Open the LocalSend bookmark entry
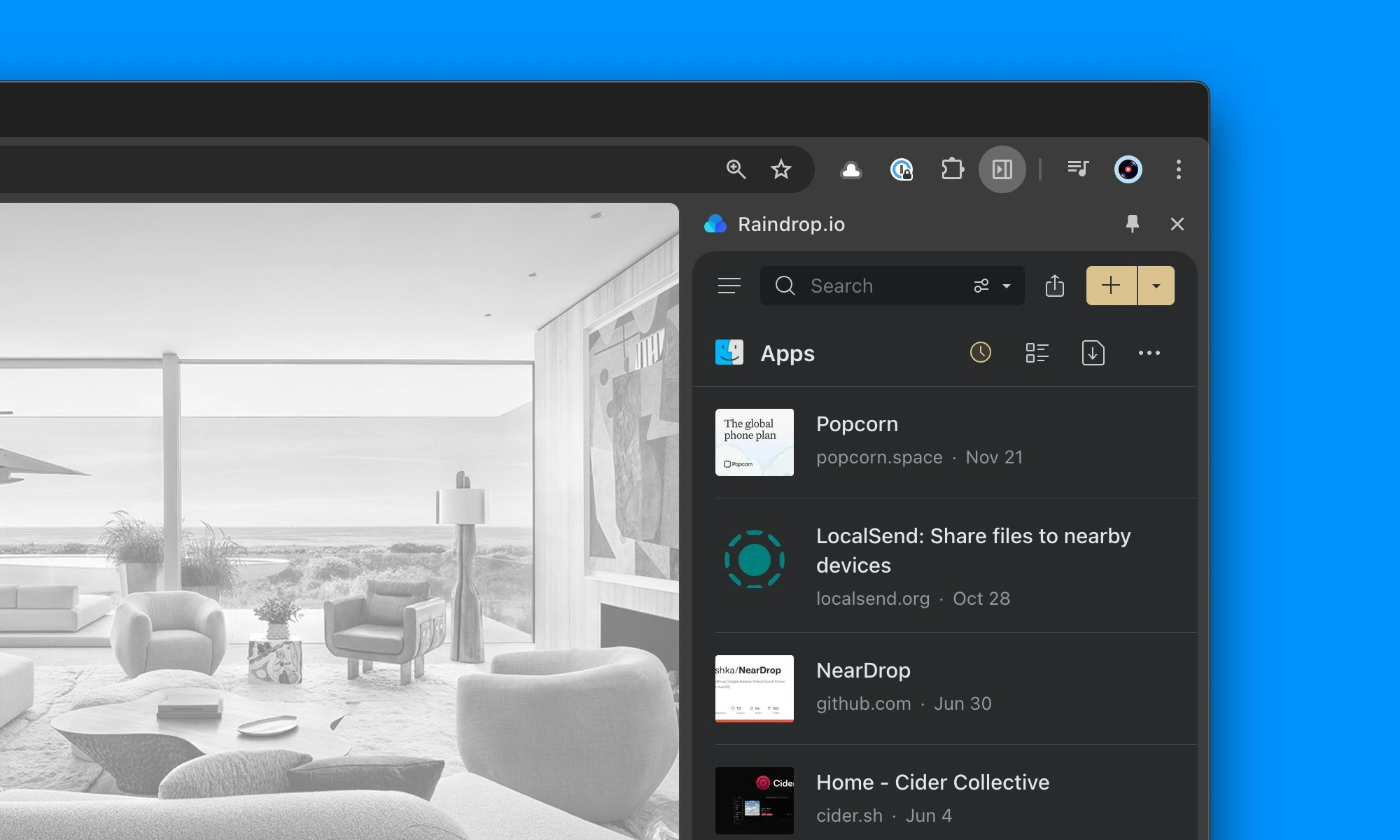 973,550
